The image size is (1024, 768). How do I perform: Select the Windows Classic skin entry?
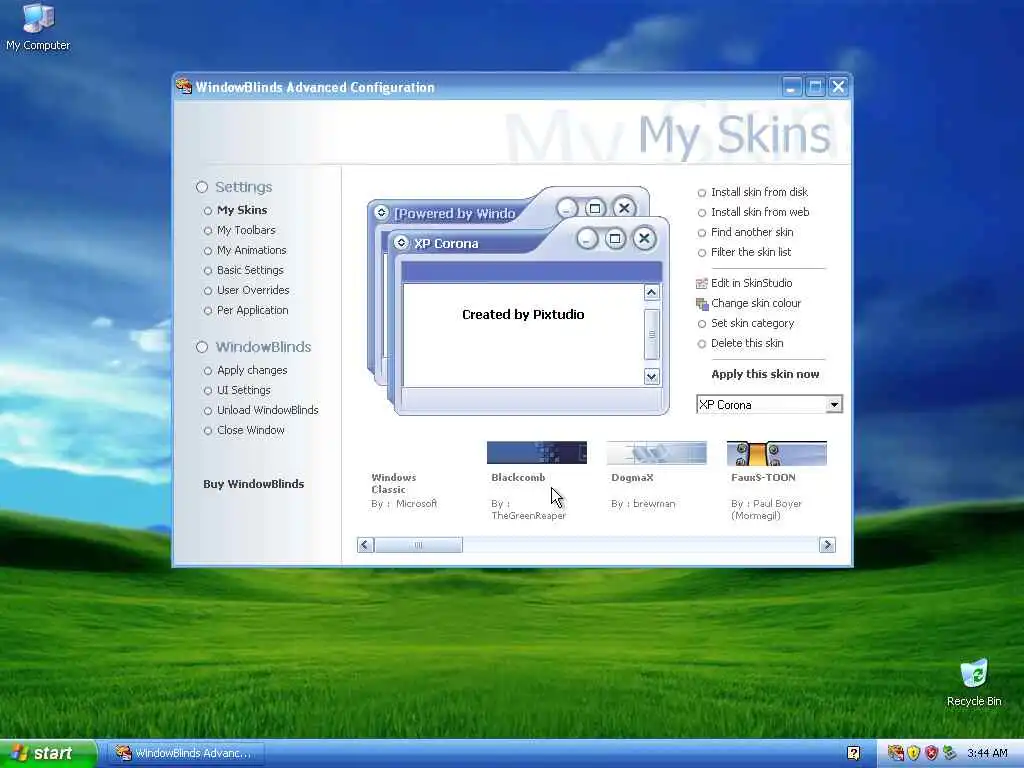(x=404, y=490)
